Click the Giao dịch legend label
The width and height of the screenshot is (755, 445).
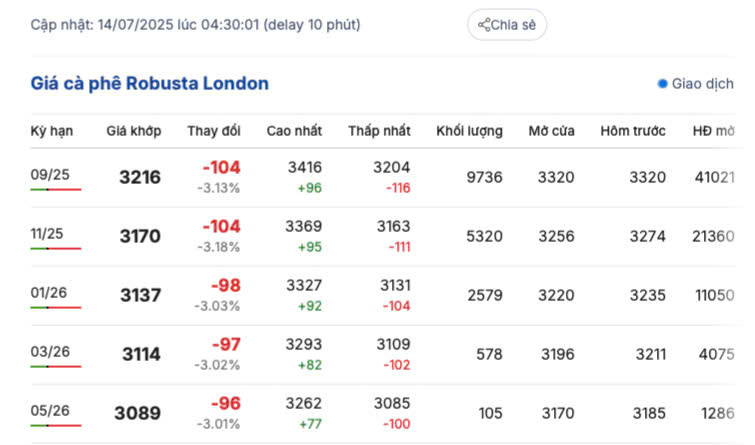click(x=703, y=84)
